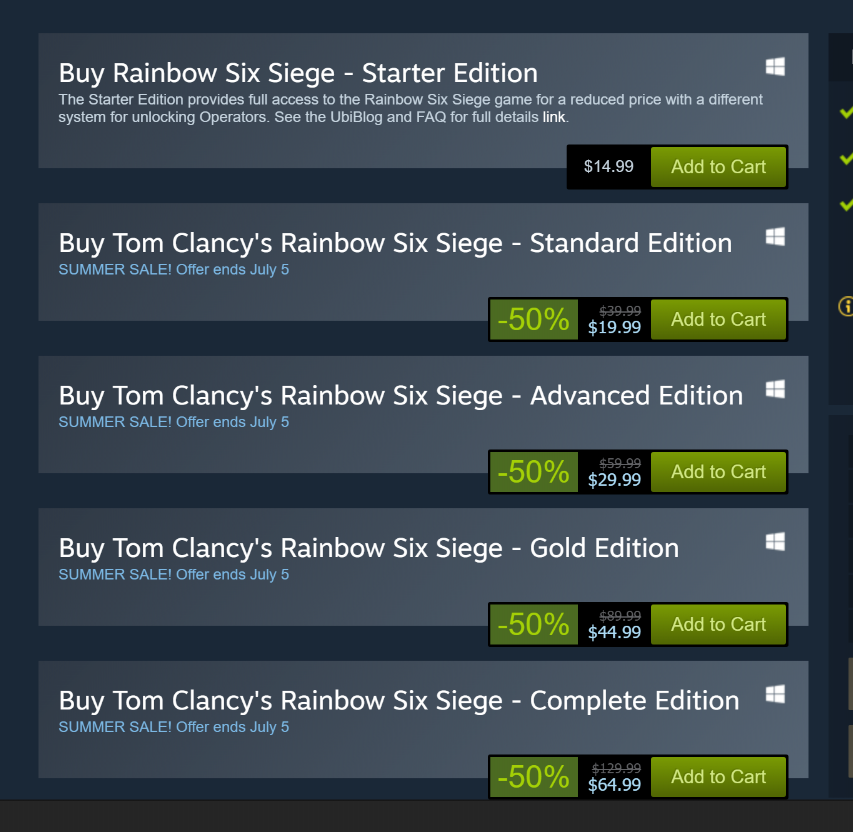Click the Windows icon for Standard Edition
Viewport: 853px width, 832px height.
pos(775,237)
